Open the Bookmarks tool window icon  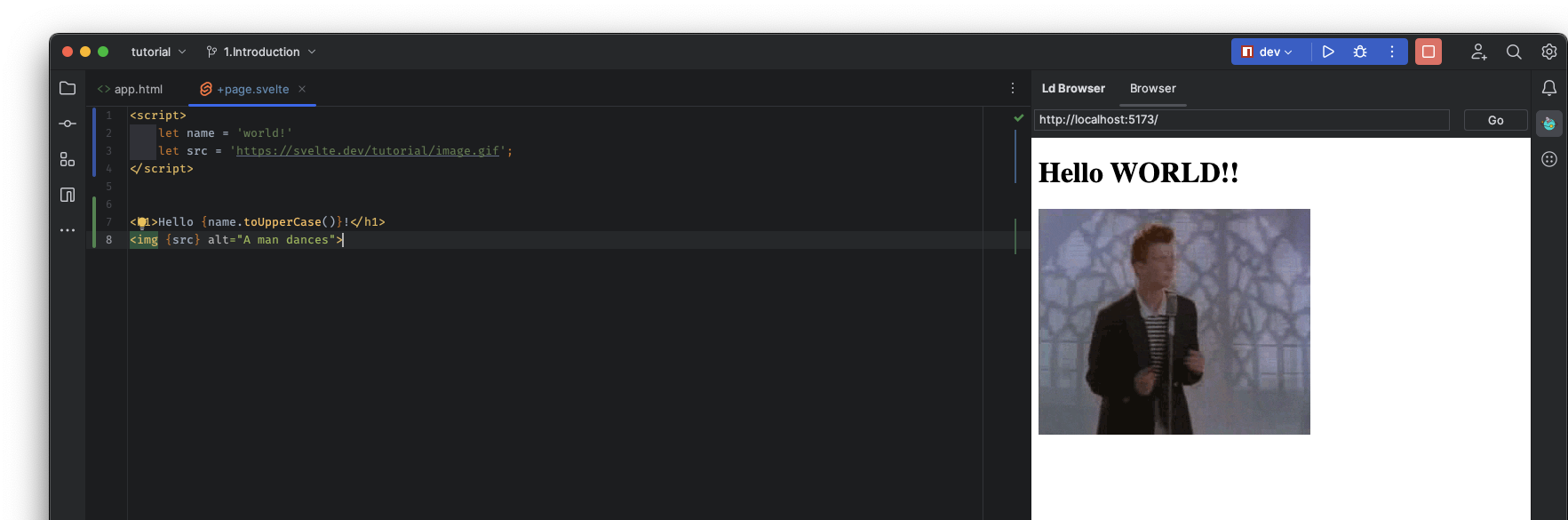pos(68,195)
